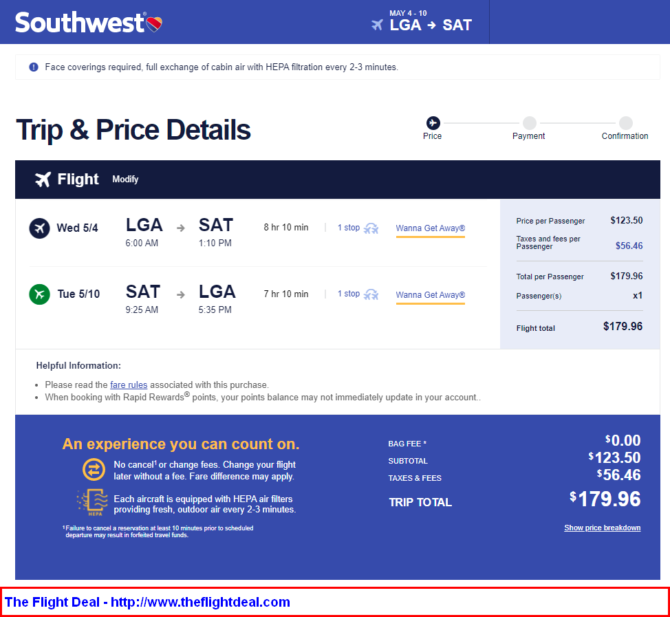Click the green returning flight circle icon

(x=39, y=294)
